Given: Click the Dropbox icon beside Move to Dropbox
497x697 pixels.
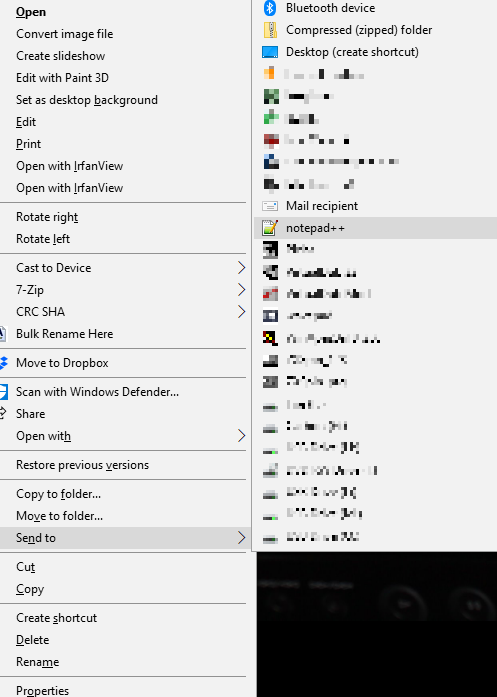Looking at the screenshot, I should (4, 363).
